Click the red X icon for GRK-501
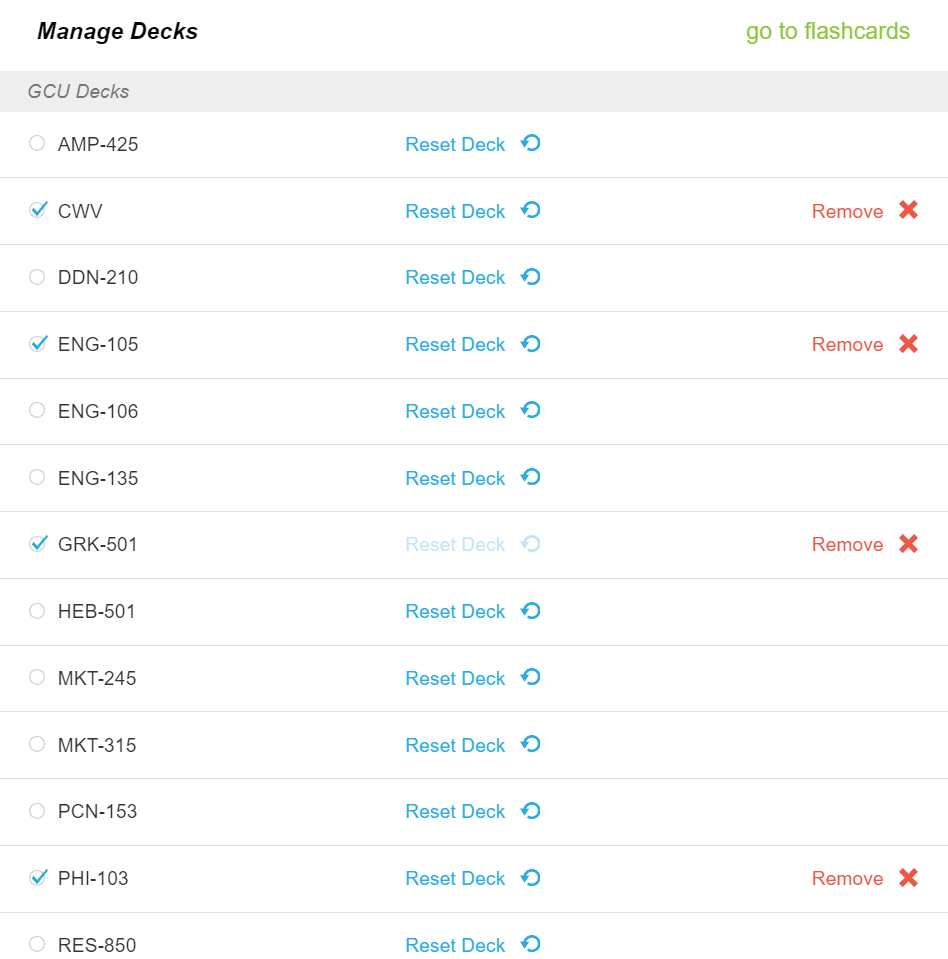 click(x=908, y=544)
